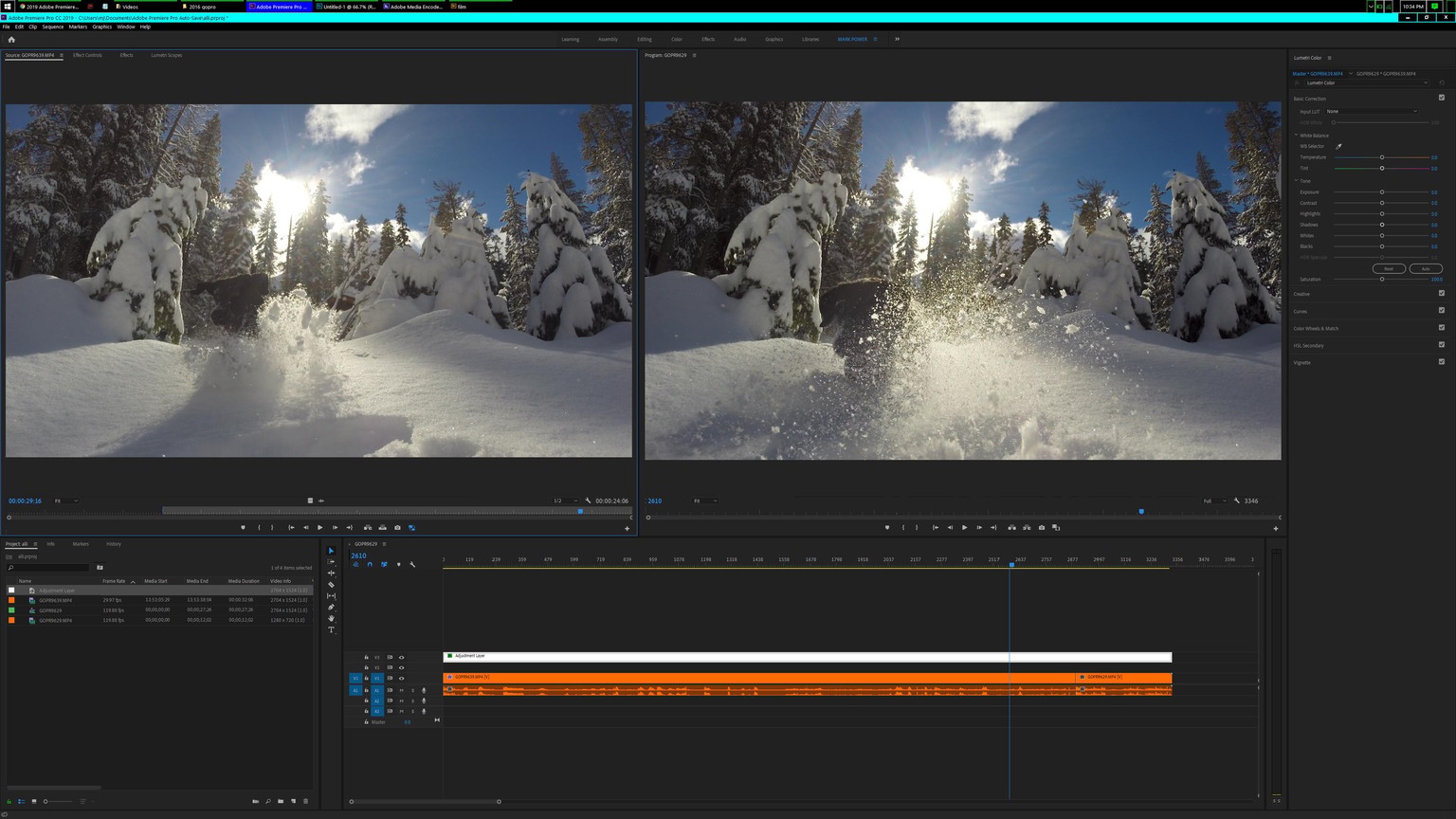Collapse the Tone section
1456x819 pixels.
(1296, 181)
